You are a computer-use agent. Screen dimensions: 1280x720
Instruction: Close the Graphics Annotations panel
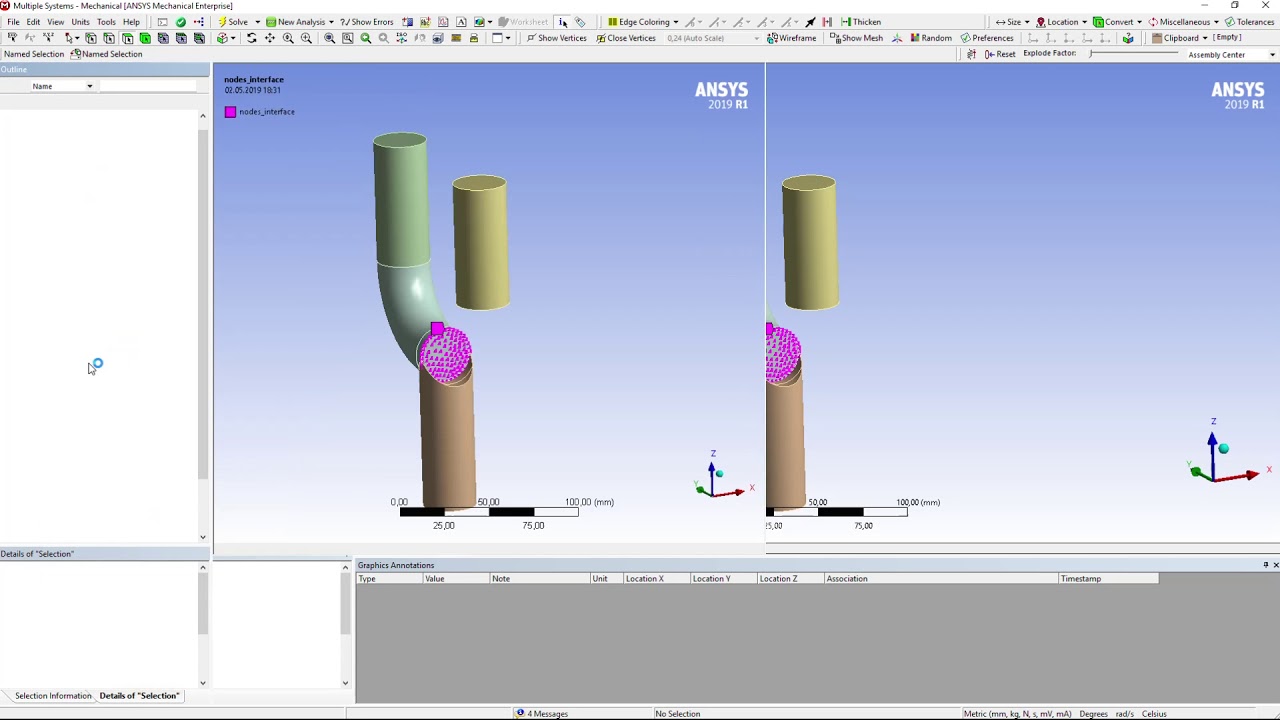[1275, 565]
